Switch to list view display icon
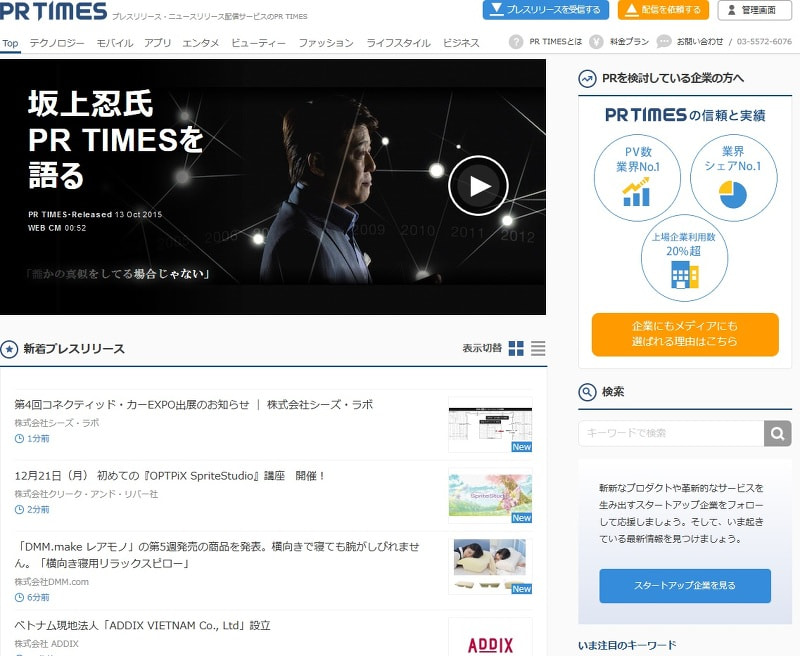 tap(538, 349)
